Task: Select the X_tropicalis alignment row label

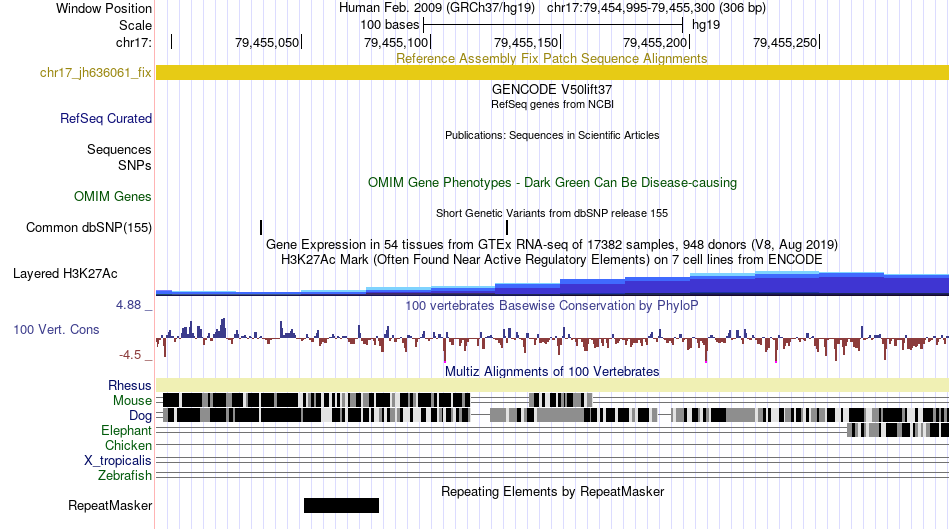Action: [x=118, y=461]
